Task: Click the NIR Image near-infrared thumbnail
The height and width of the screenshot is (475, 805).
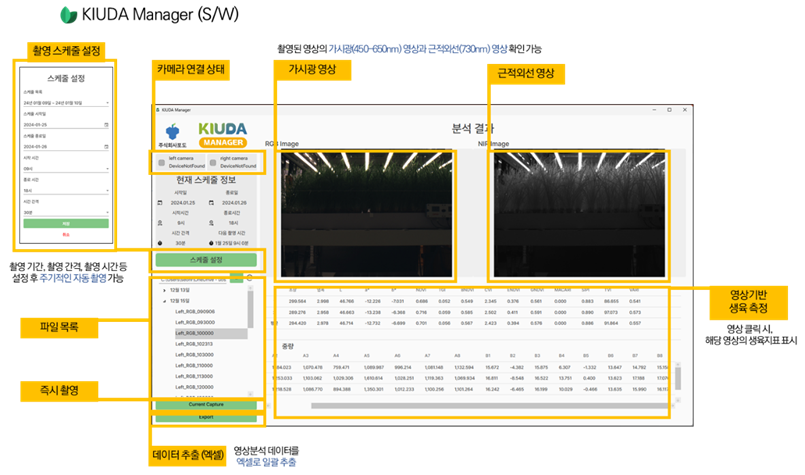Action: 579,215
